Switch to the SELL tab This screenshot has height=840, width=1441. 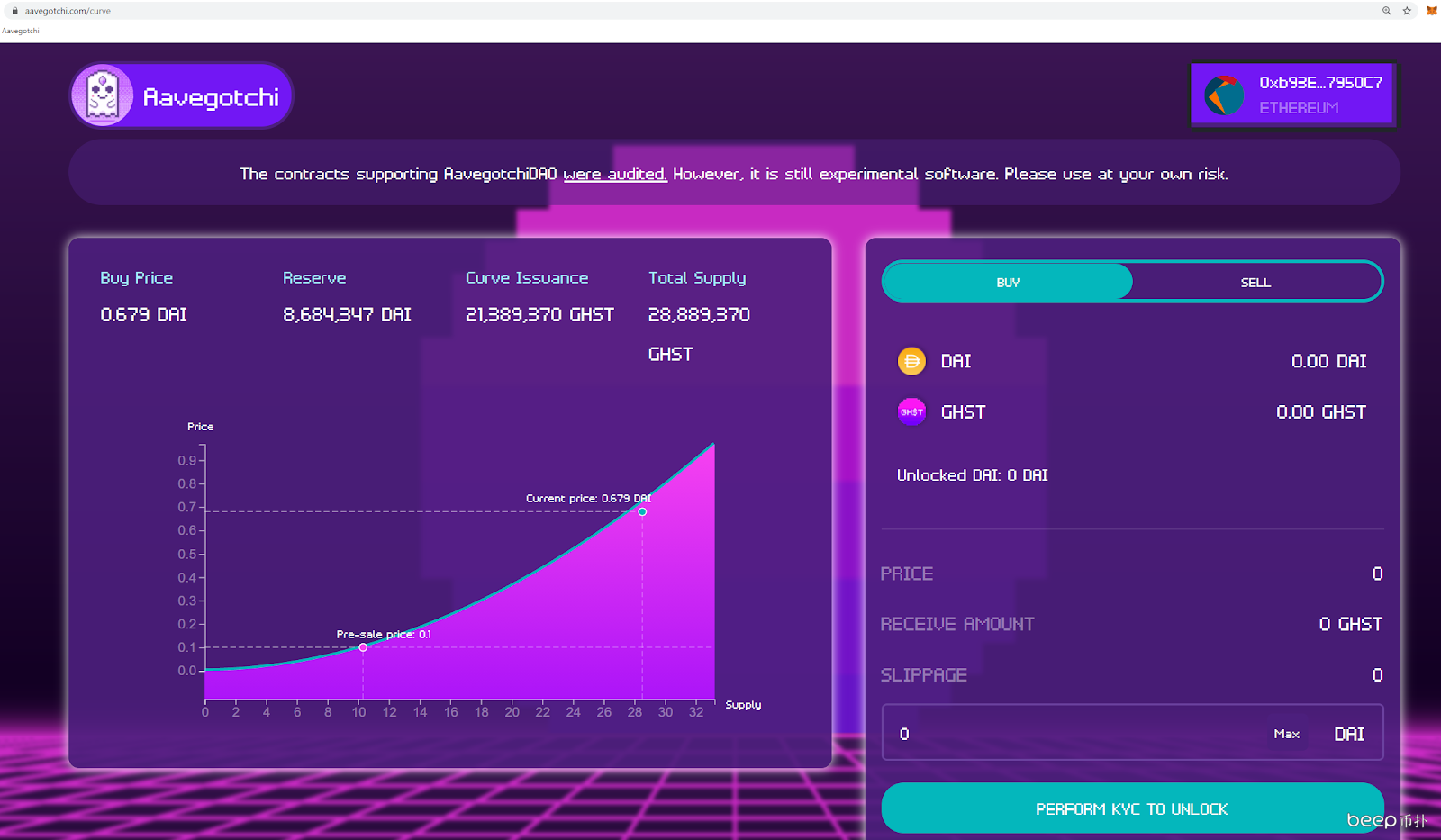(1255, 282)
